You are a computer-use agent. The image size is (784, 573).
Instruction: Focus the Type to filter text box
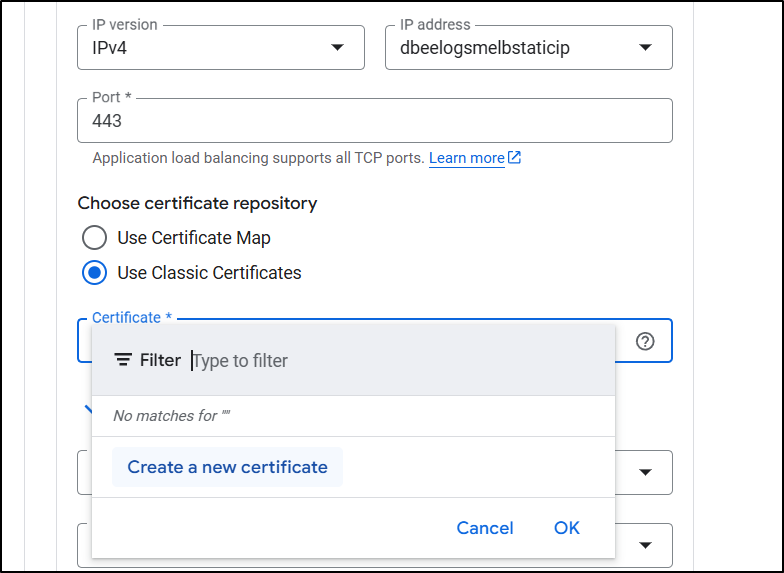coord(400,360)
